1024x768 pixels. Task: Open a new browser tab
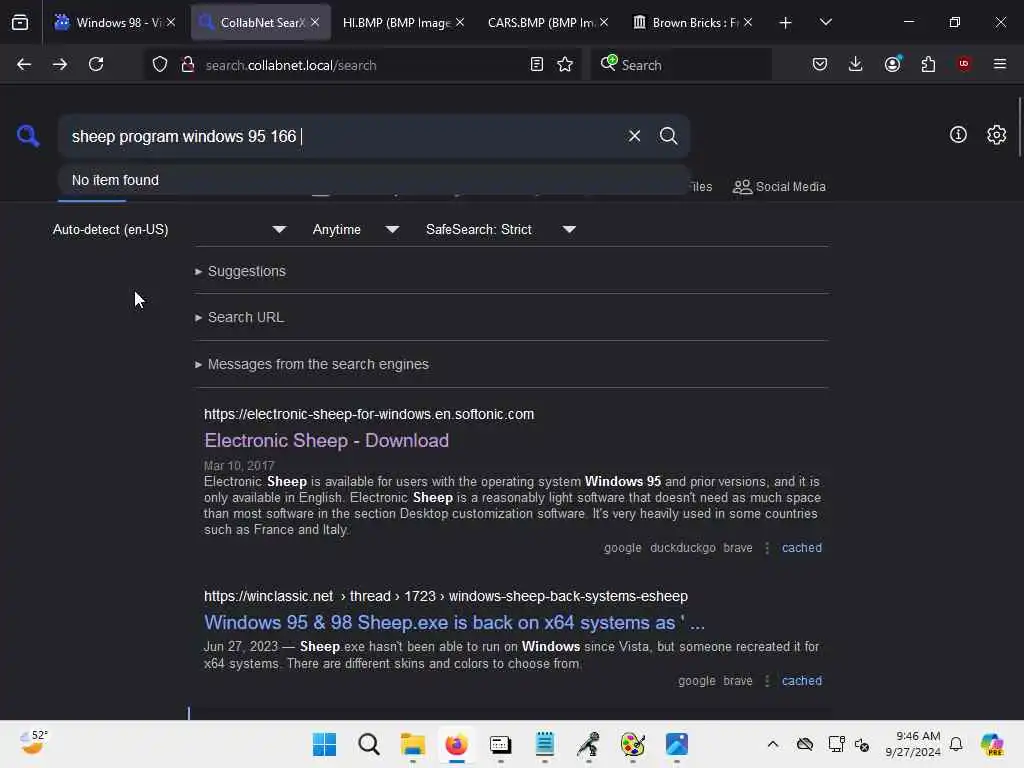pyautogui.click(x=786, y=23)
